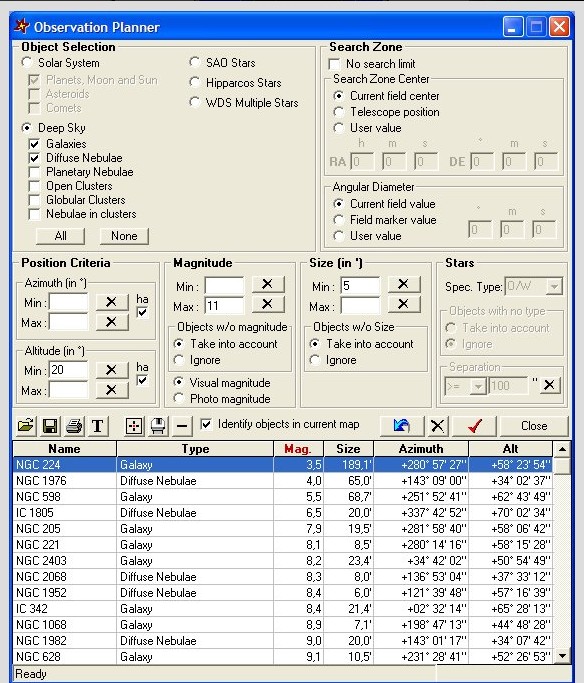Viewport: 584px width, 683px height.
Task: Select the NGC 2403 row
Action: 283,561
